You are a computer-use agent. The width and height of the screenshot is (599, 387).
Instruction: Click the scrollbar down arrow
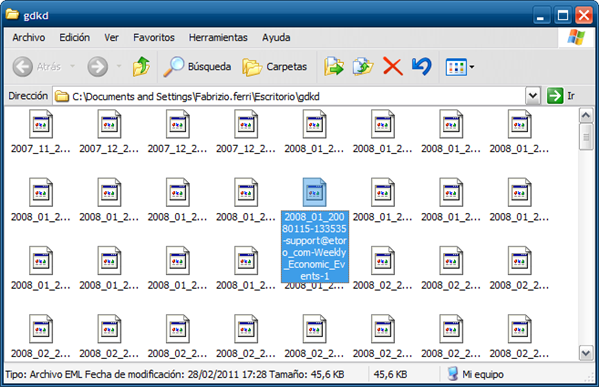click(x=586, y=353)
